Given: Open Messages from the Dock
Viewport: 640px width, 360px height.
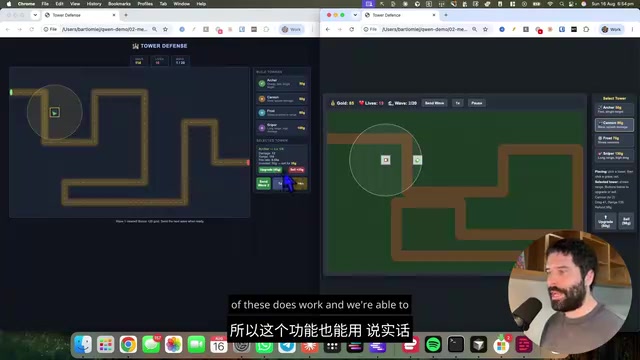Looking at the screenshot, I should point(151,345).
